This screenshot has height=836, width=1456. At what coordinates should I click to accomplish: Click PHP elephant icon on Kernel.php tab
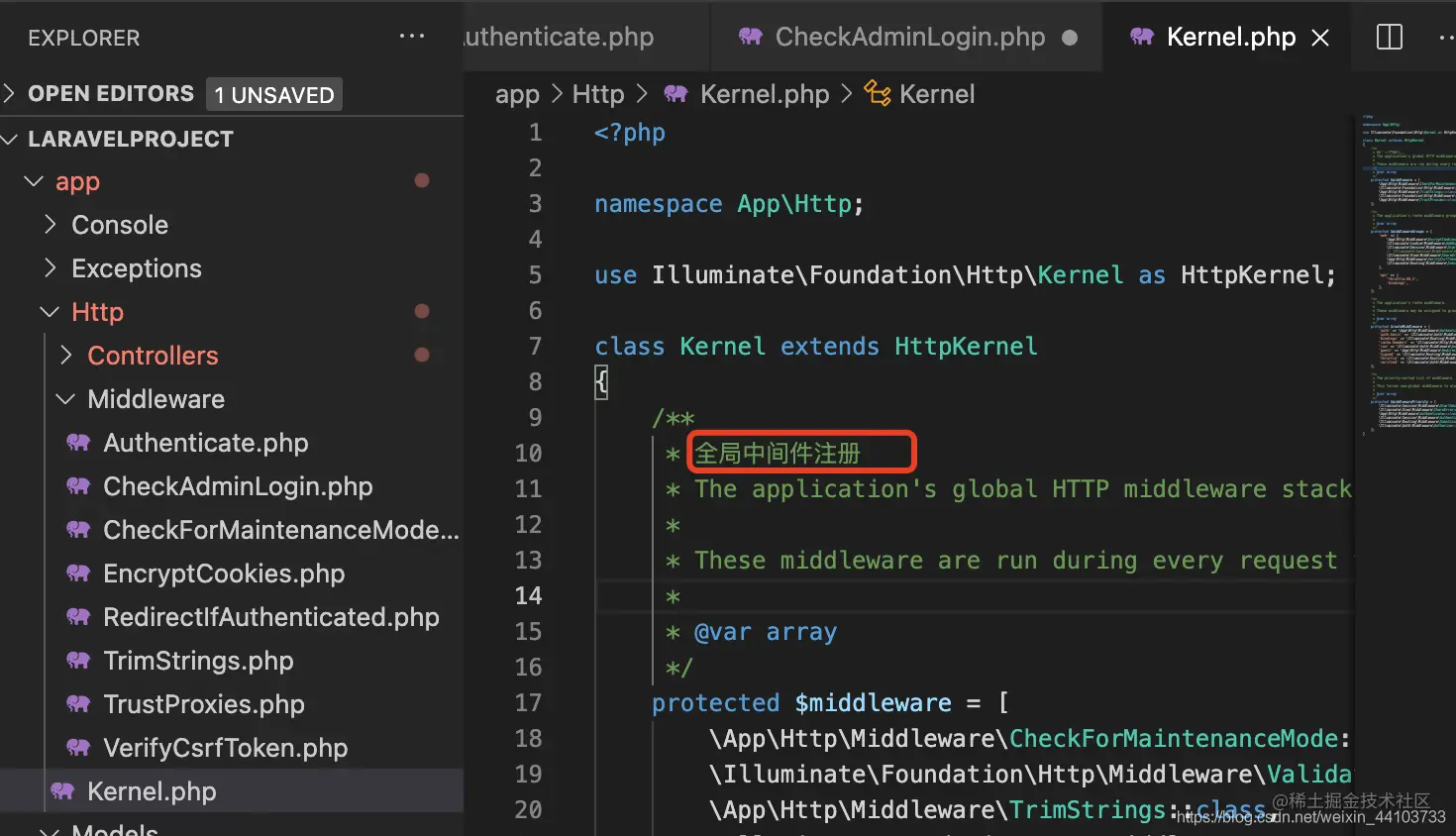pyautogui.click(x=1142, y=37)
